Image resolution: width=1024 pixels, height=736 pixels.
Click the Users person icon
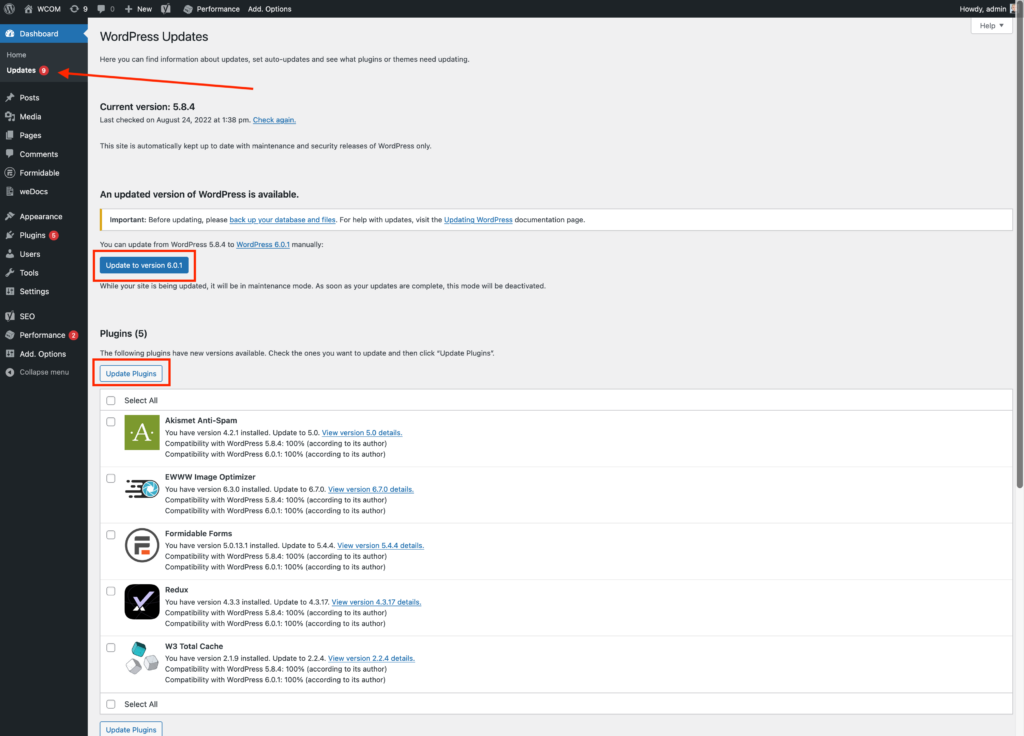tap(10, 254)
